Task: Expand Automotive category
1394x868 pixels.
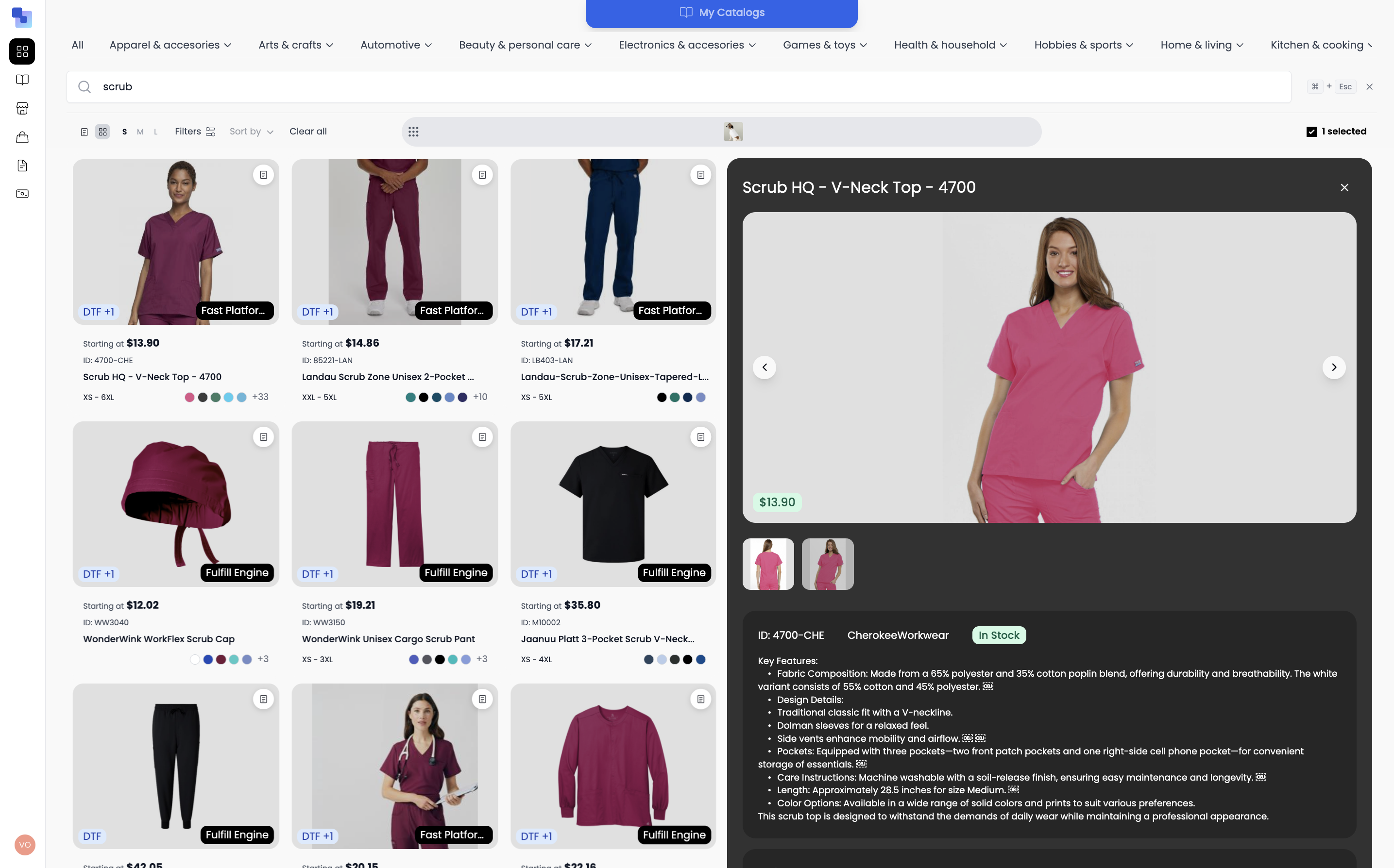Action: (396, 45)
